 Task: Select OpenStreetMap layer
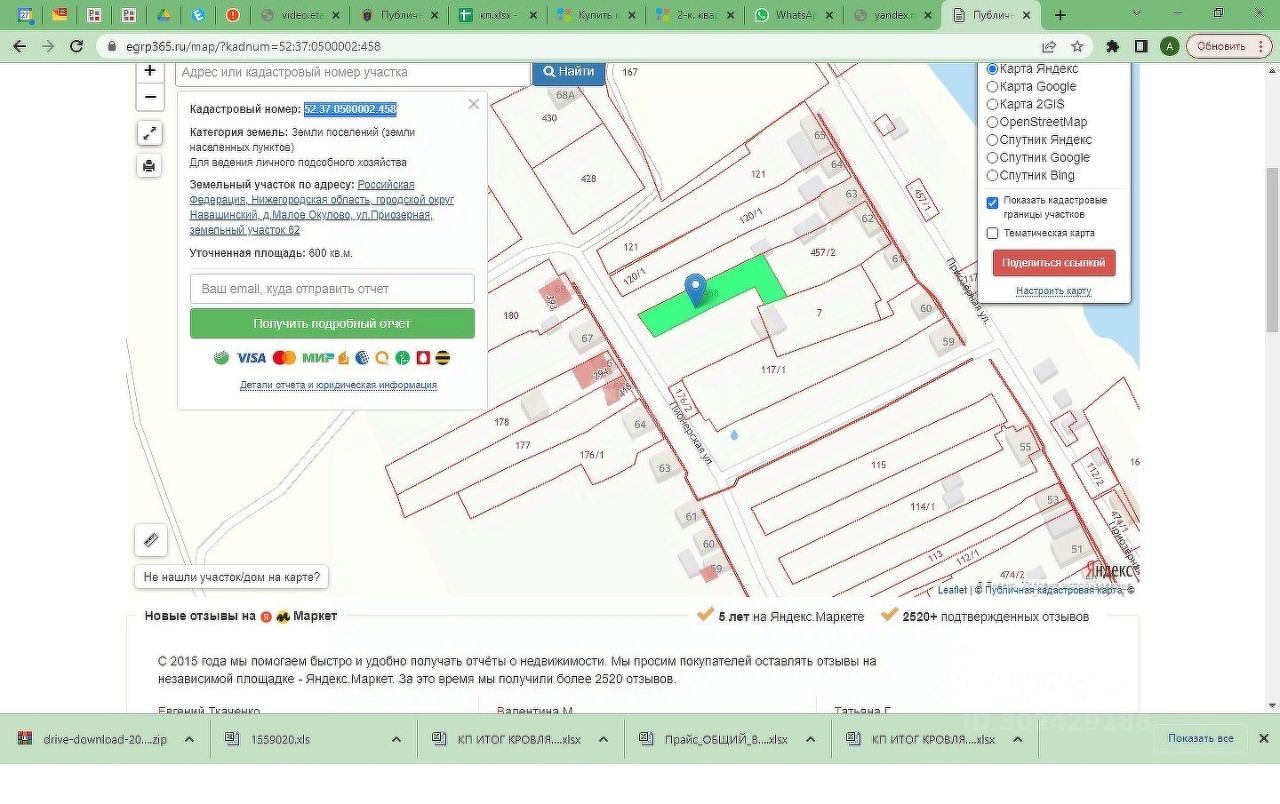tap(992, 122)
